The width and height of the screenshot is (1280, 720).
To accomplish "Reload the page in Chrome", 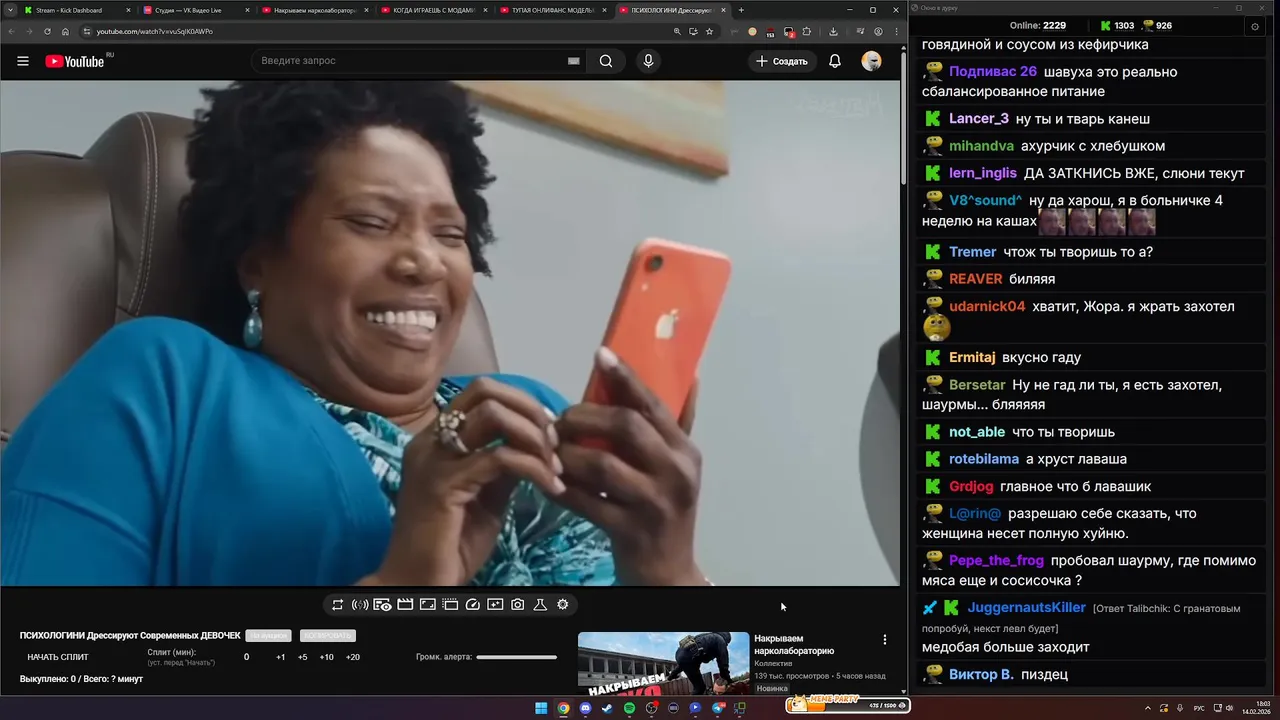I will 46,31.
